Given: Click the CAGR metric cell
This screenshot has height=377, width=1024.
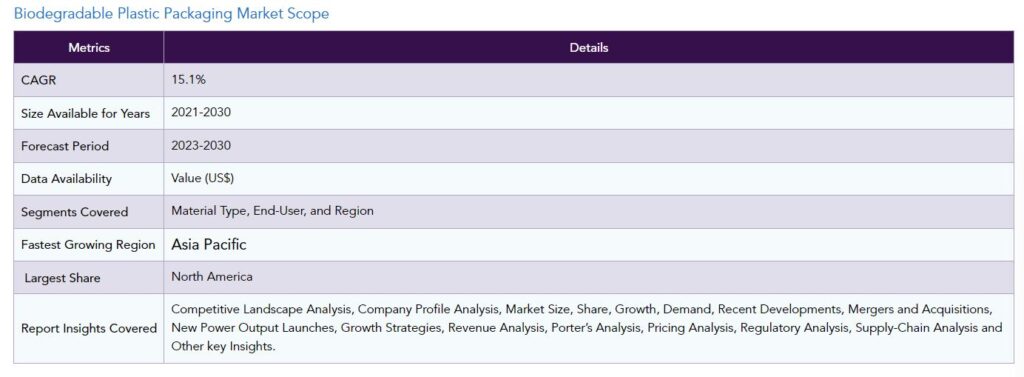Looking at the screenshot, I should 89,80.
